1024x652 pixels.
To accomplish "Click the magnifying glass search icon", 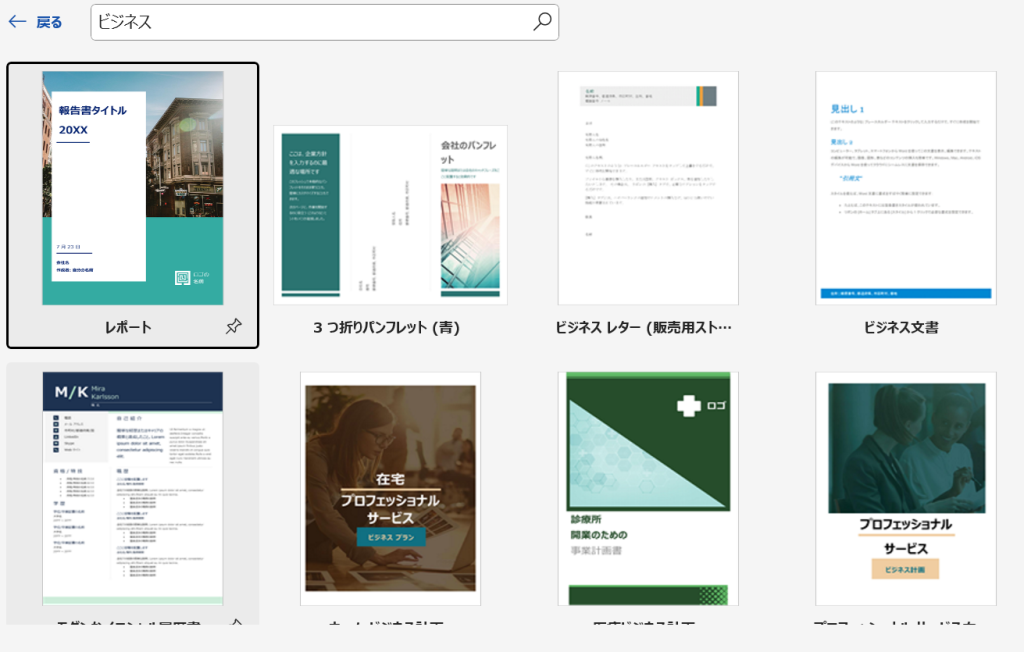I will (541, 22).
